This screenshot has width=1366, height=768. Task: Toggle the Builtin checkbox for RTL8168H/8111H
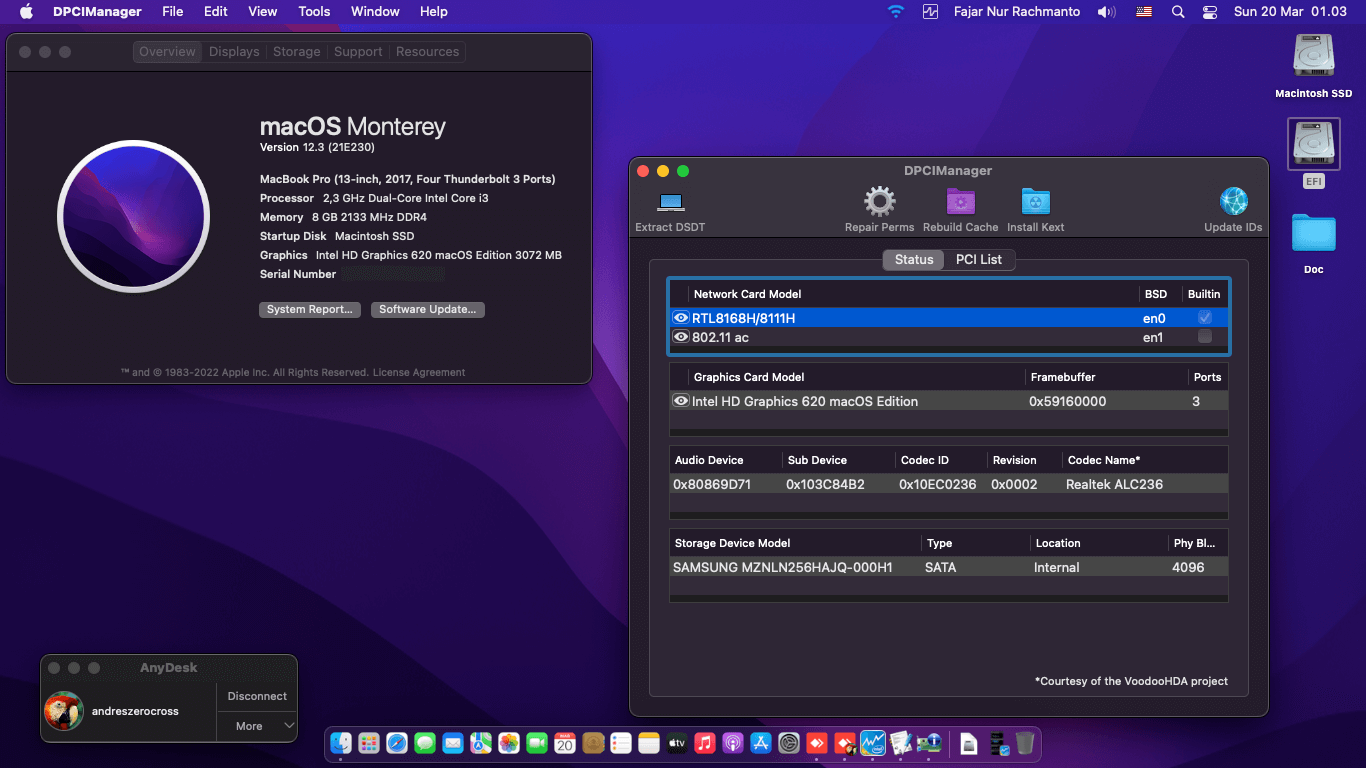pos(1205,317)
